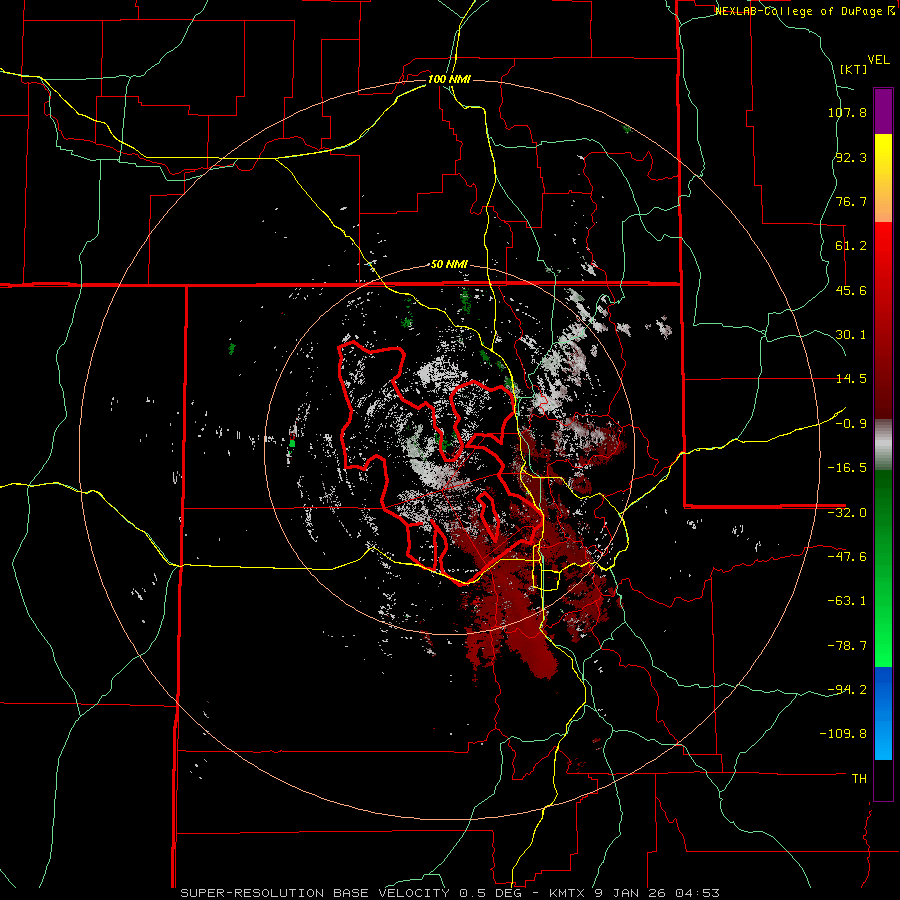
Task: Click the 14.5 value on velocity scale
Action: (851, 379)
